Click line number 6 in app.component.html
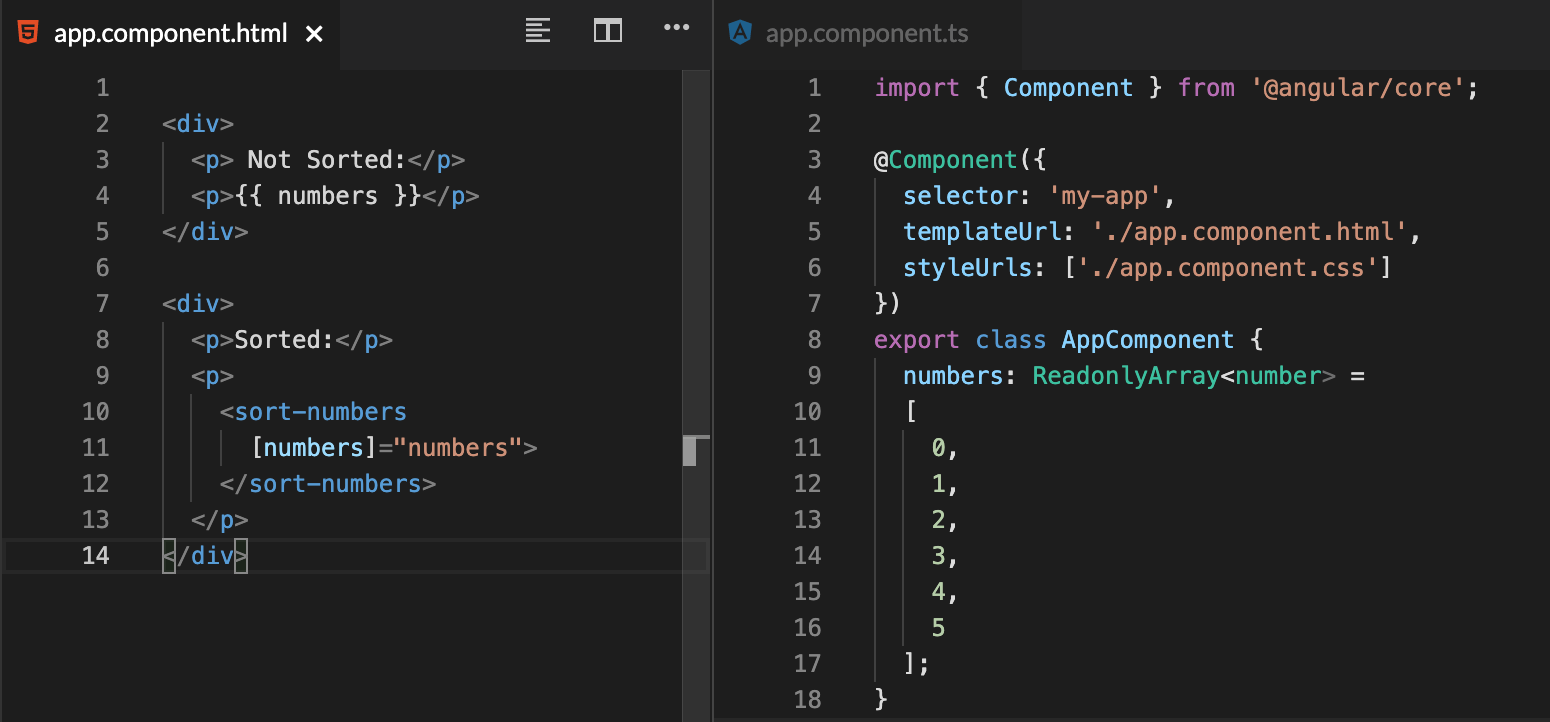The width and height of the screenshot is (1550, 722). point(103,268)
